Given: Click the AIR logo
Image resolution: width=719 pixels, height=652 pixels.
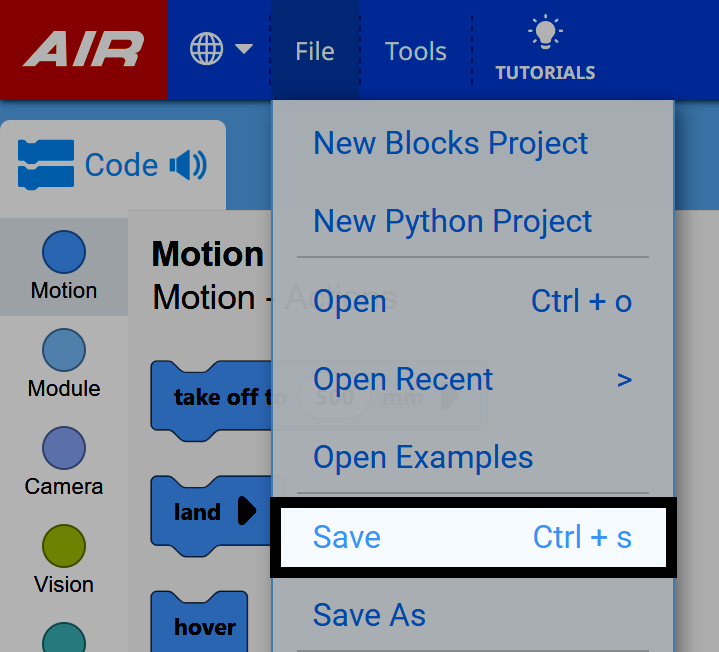Looking at the screenshot, I should [84, 49].
